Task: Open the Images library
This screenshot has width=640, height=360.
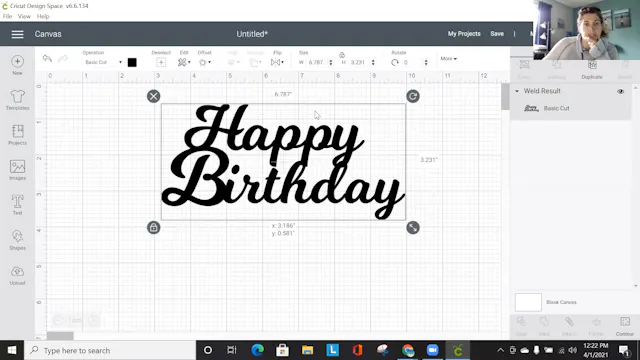Action: pos(17,170)
